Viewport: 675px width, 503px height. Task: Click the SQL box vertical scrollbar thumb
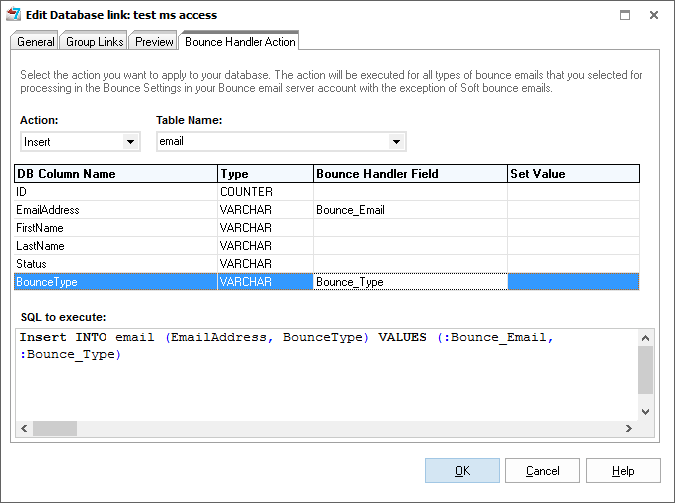click(x=645, y=370)
